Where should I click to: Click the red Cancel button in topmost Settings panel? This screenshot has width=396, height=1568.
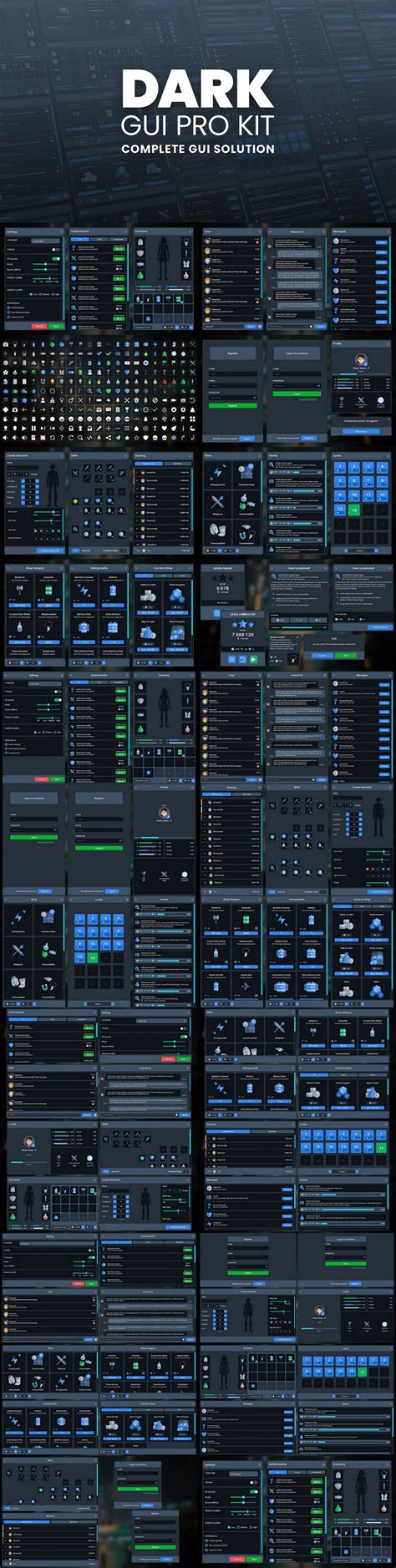[39, 327]
